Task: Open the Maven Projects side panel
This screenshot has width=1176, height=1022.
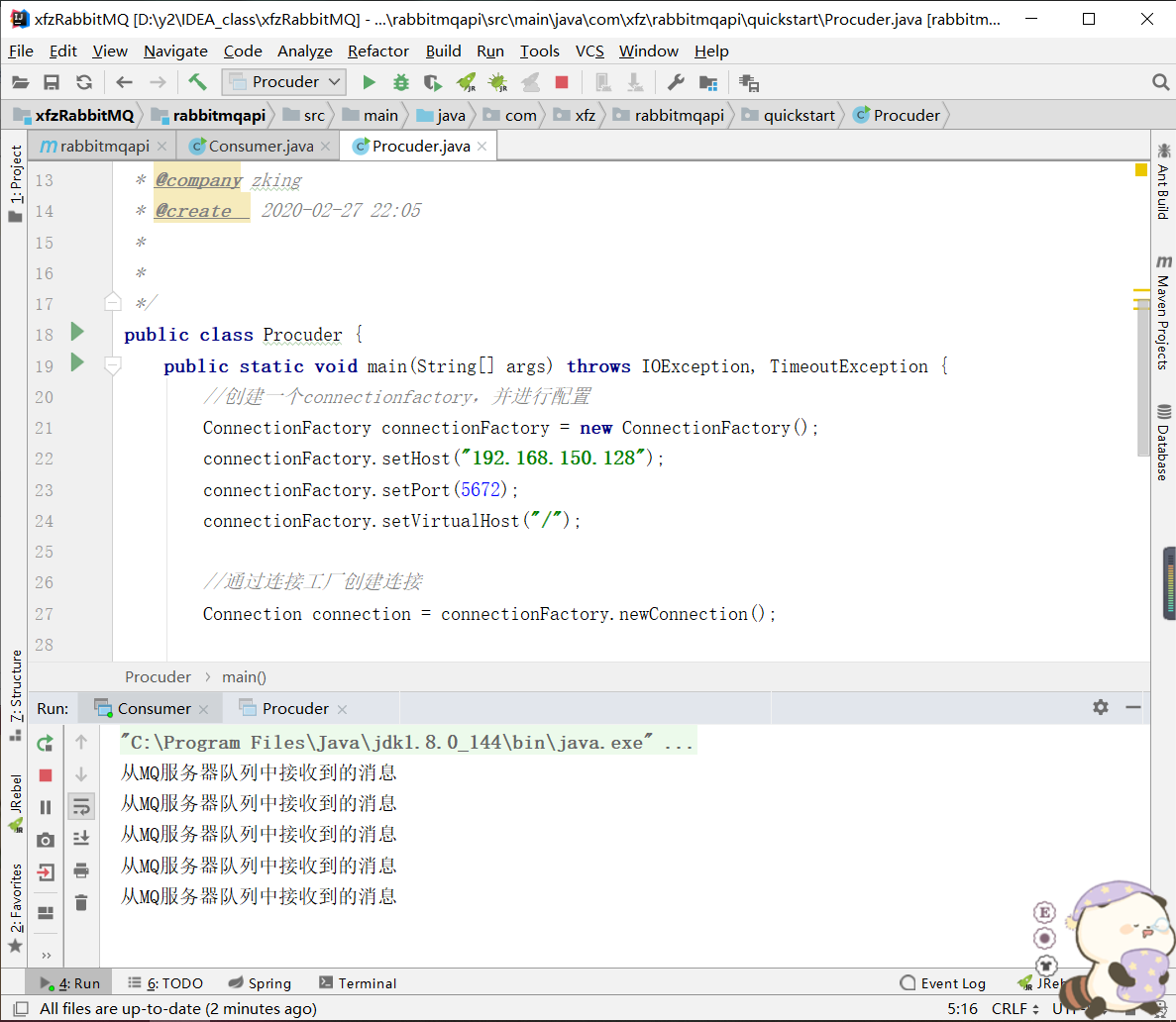Action: click(1163, 312)
